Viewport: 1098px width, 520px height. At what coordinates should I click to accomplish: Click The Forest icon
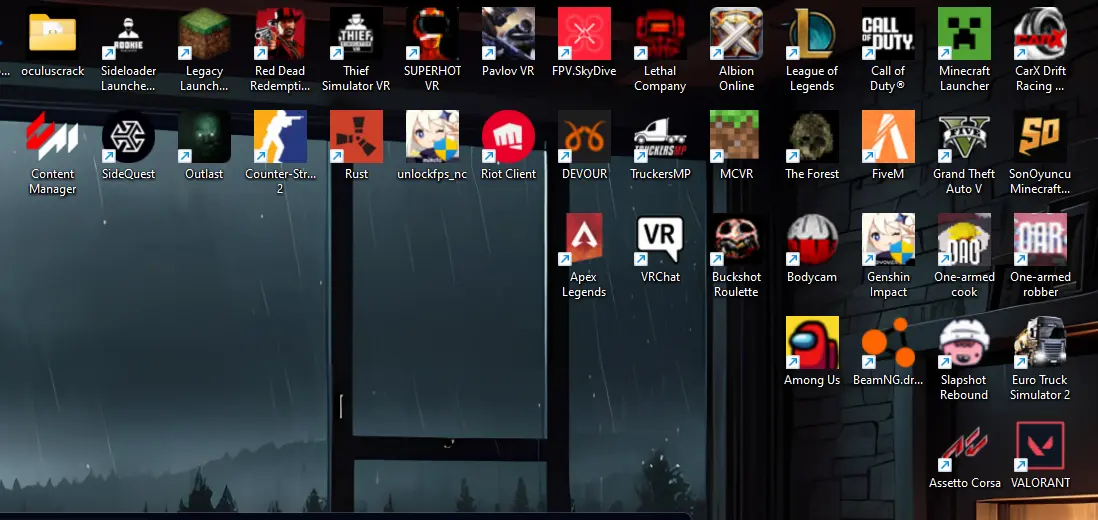pyautogui.click(x=812, y=137)
